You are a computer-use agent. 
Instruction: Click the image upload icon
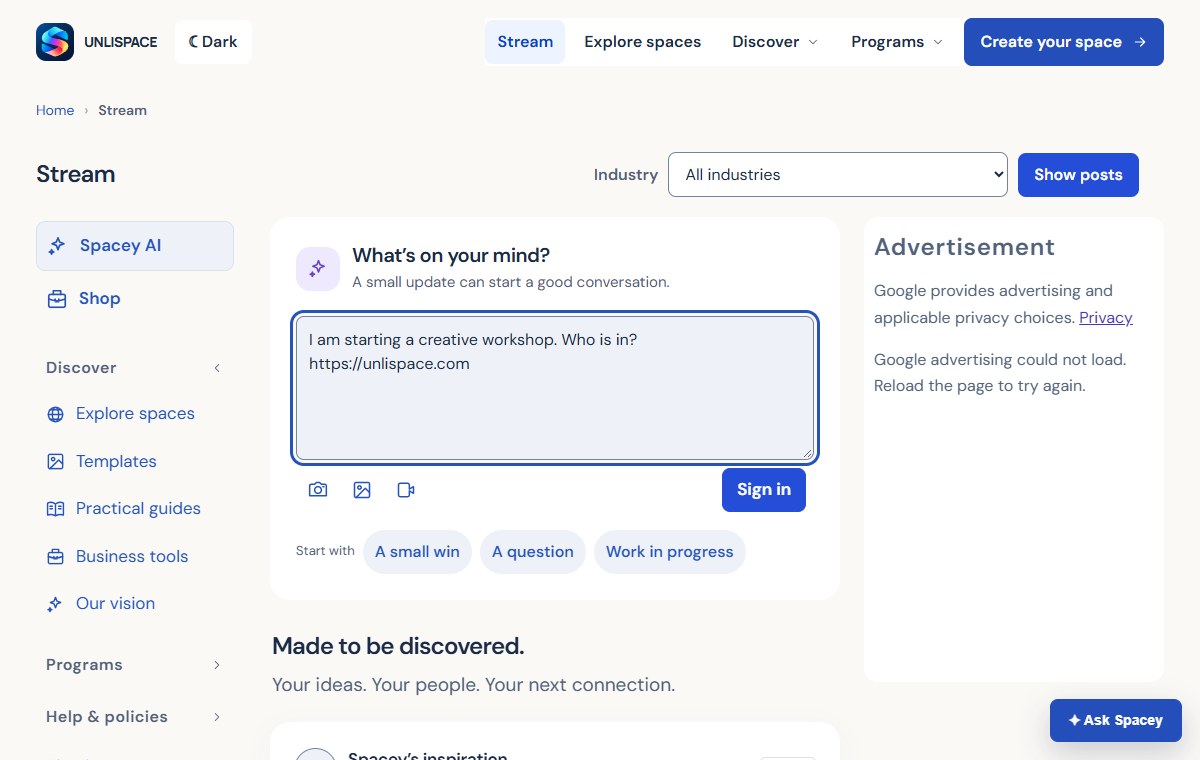pyautogui.click(x=362, y=490)
